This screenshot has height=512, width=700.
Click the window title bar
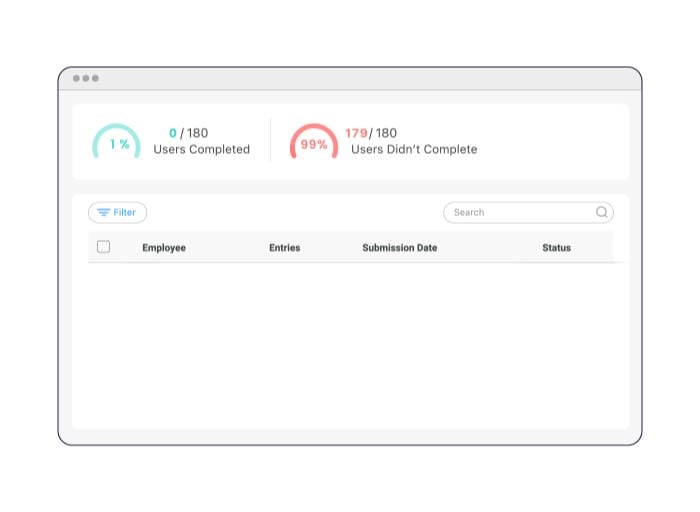pyautogui.click(x=350, y=78)
